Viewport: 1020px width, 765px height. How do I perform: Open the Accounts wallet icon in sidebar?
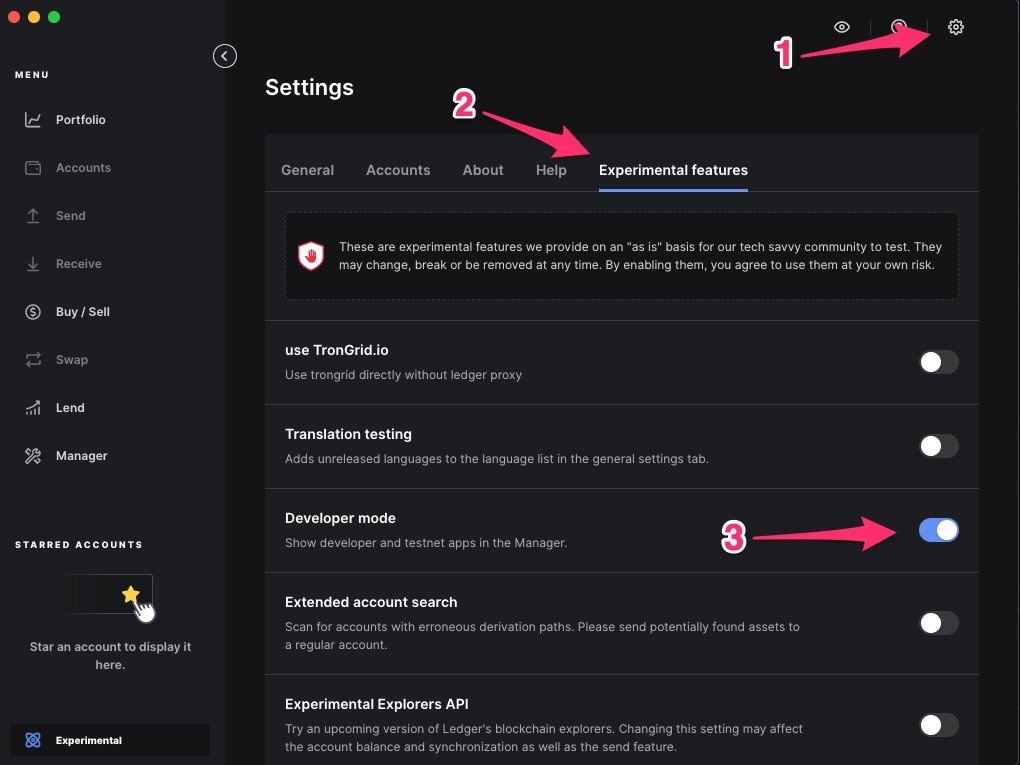pyautogui.click(x=33, y=168)
